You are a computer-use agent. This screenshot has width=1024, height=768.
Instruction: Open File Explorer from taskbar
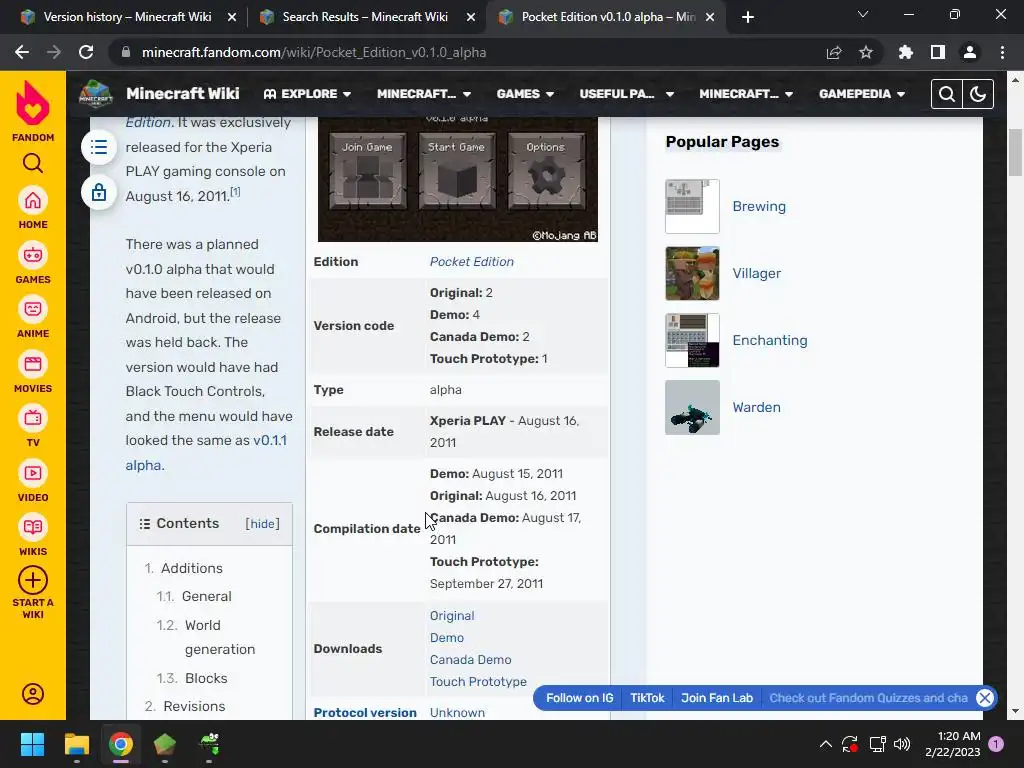(76, 744)
